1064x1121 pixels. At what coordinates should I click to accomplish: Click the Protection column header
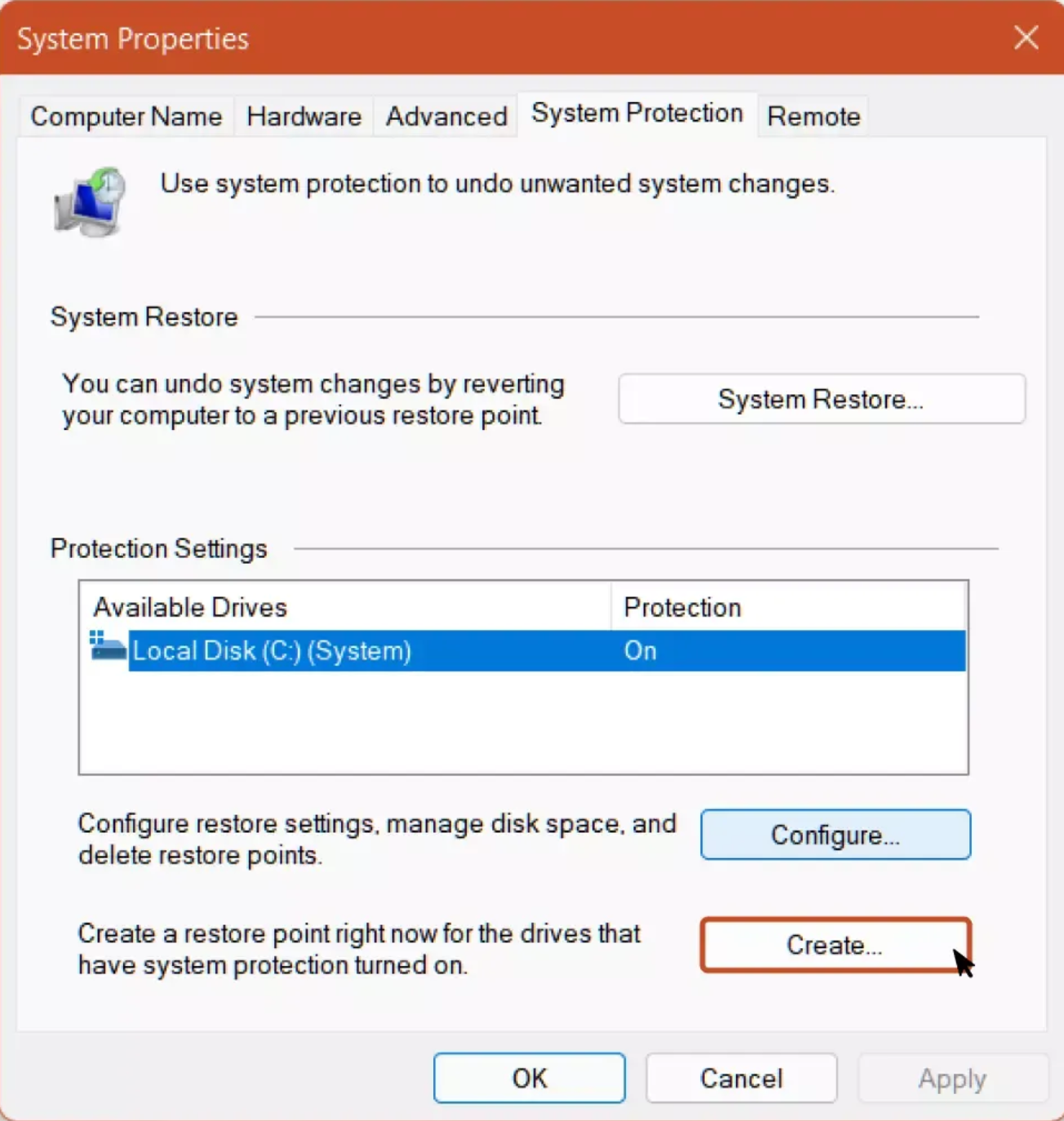coord(682,608)
